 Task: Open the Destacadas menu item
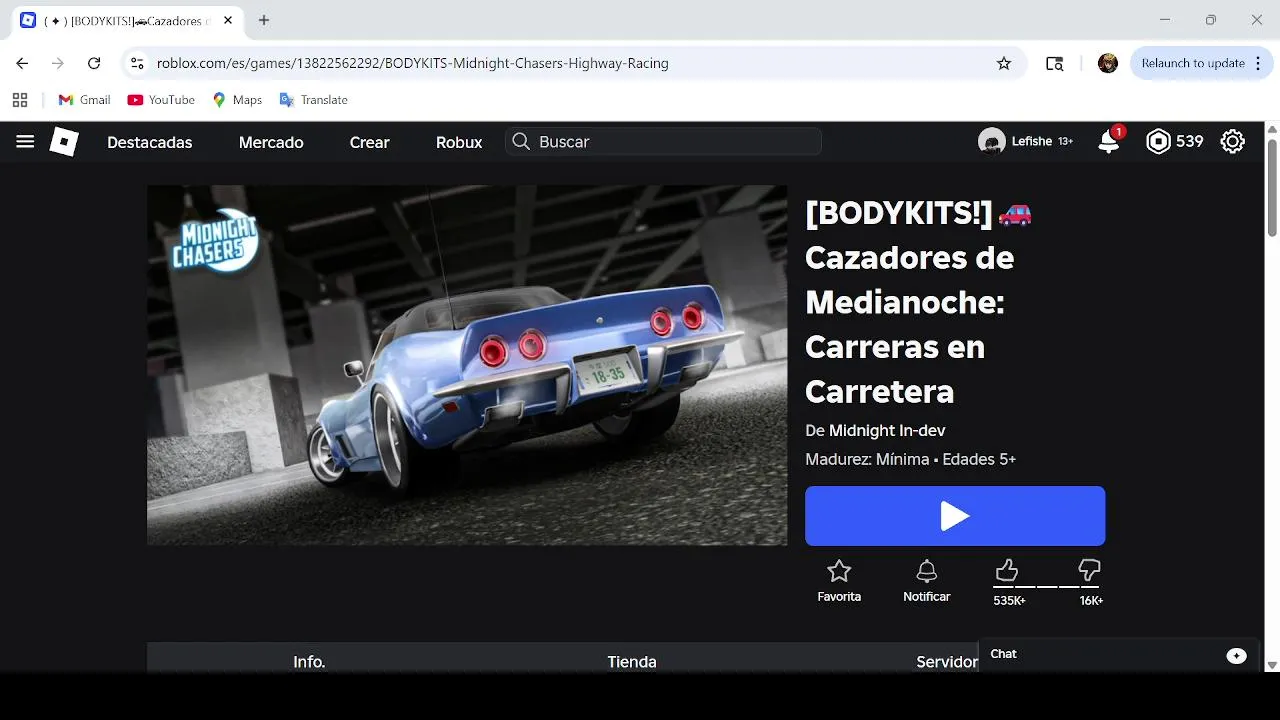coord(150,142)
